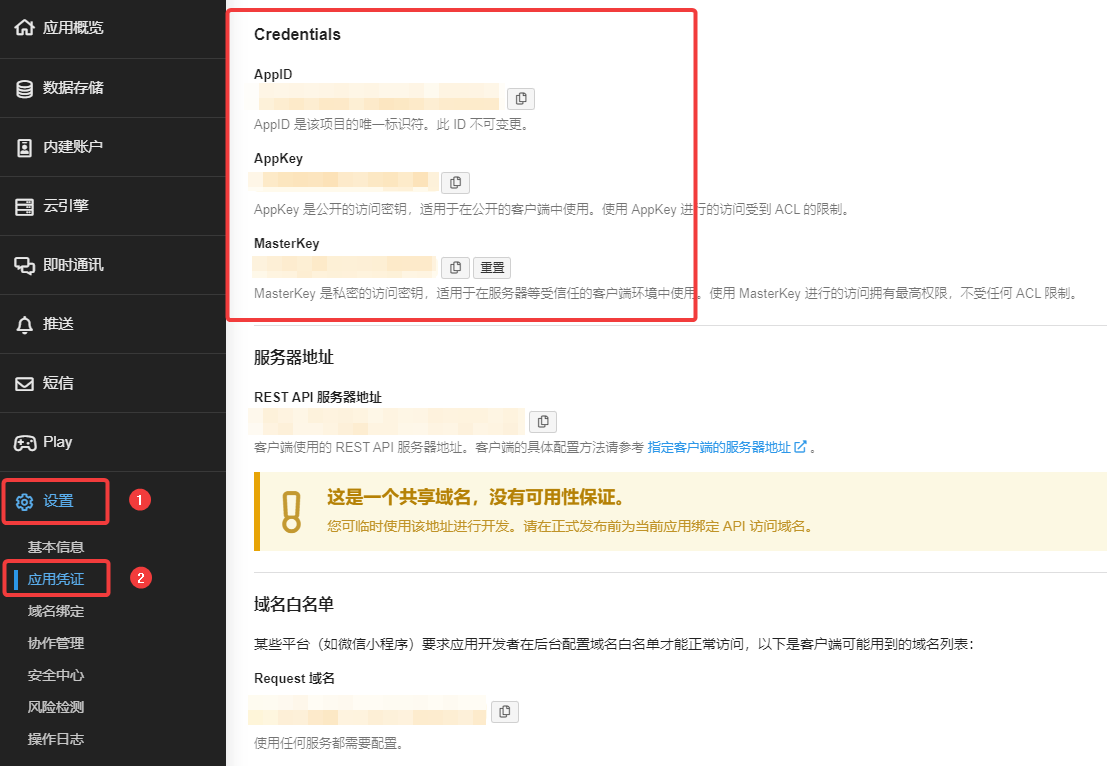Reset the MasterKey with 重置 button
This screenshot has width=1107, height=766.
(x=491, y=267)
